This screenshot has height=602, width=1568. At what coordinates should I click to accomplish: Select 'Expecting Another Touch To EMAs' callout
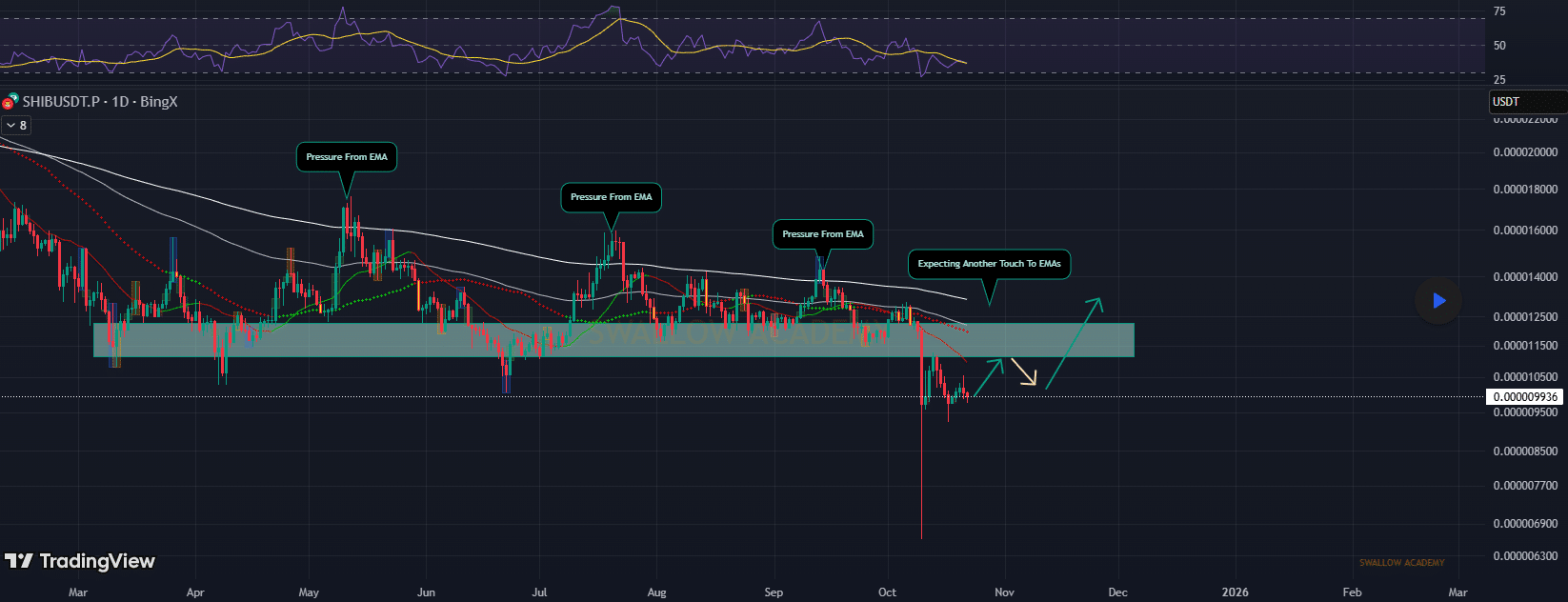989,264
